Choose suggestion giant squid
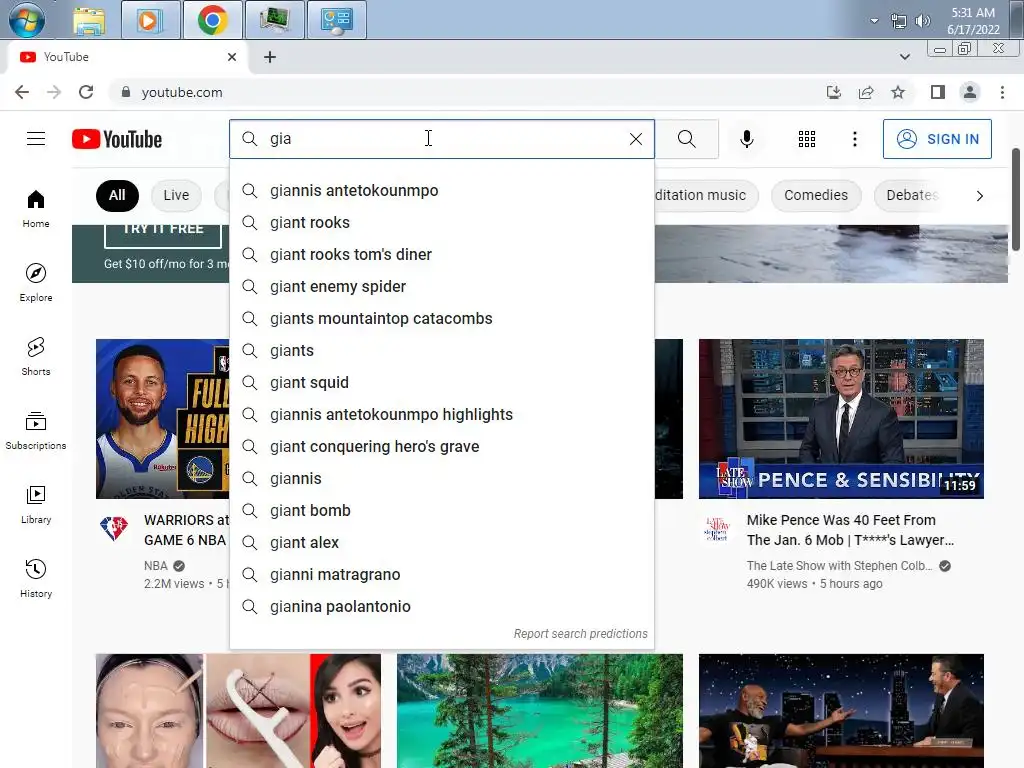This screenshot has width=1024, height=768. click(441, 383)
